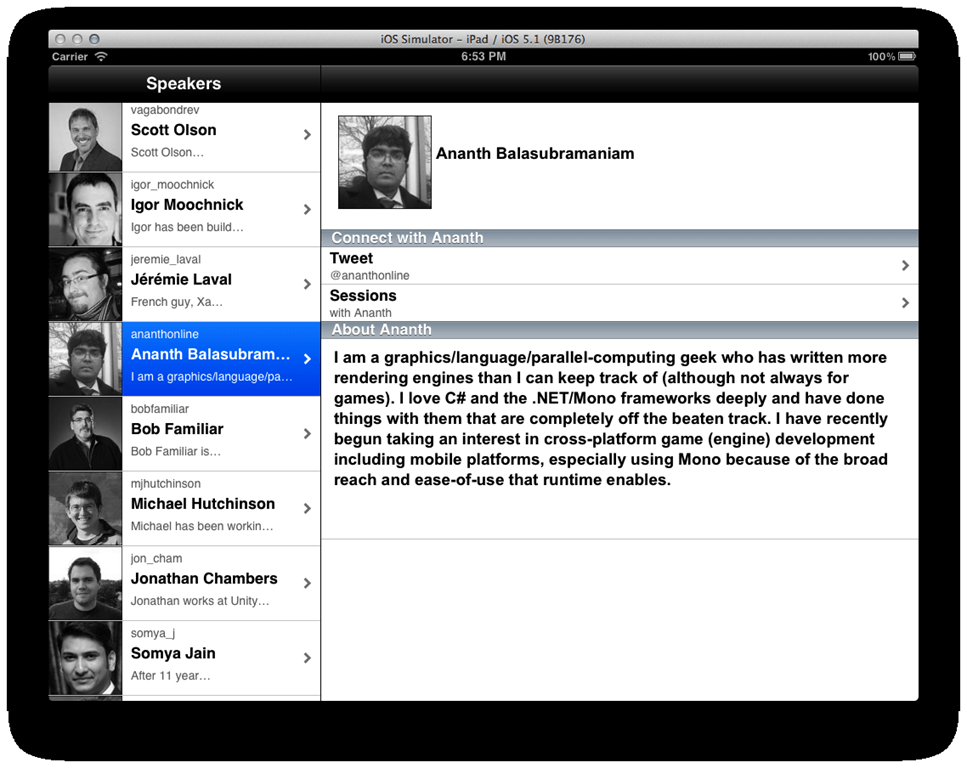
Task: Click the 6:53 PM status bar clock
Action: 484,56
